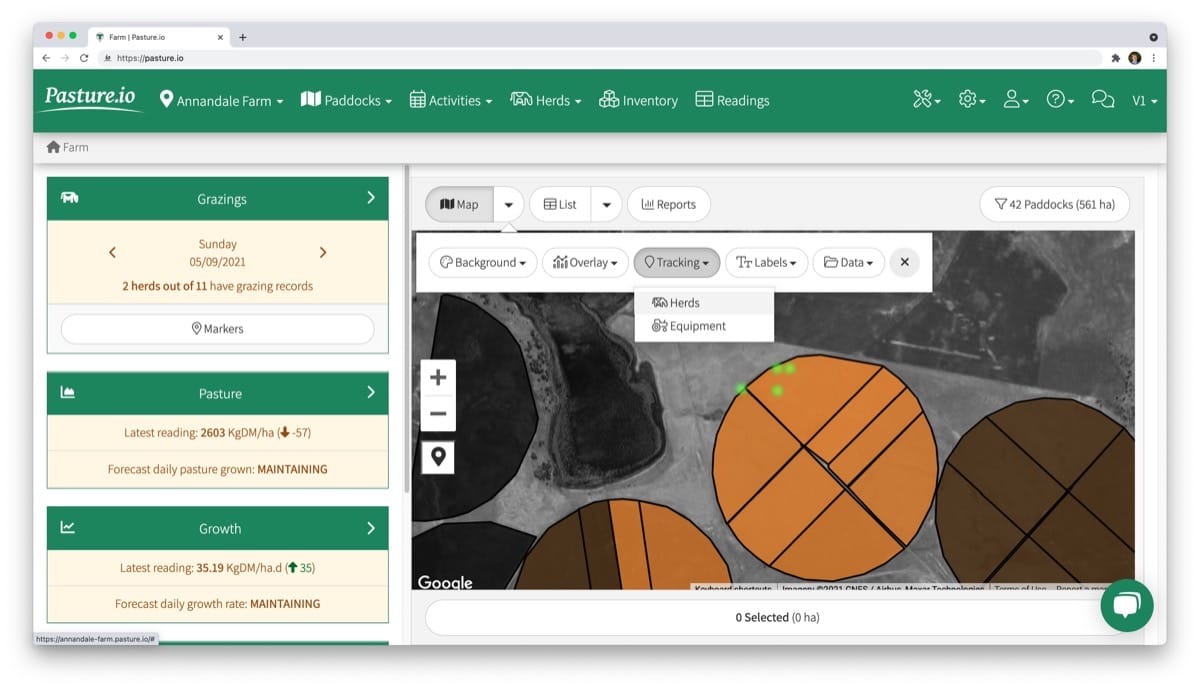Viewport: 1200px width, 689px height.
Task: Open the settings gear menu
Action: pyautogui.click(x=971, y=100)
